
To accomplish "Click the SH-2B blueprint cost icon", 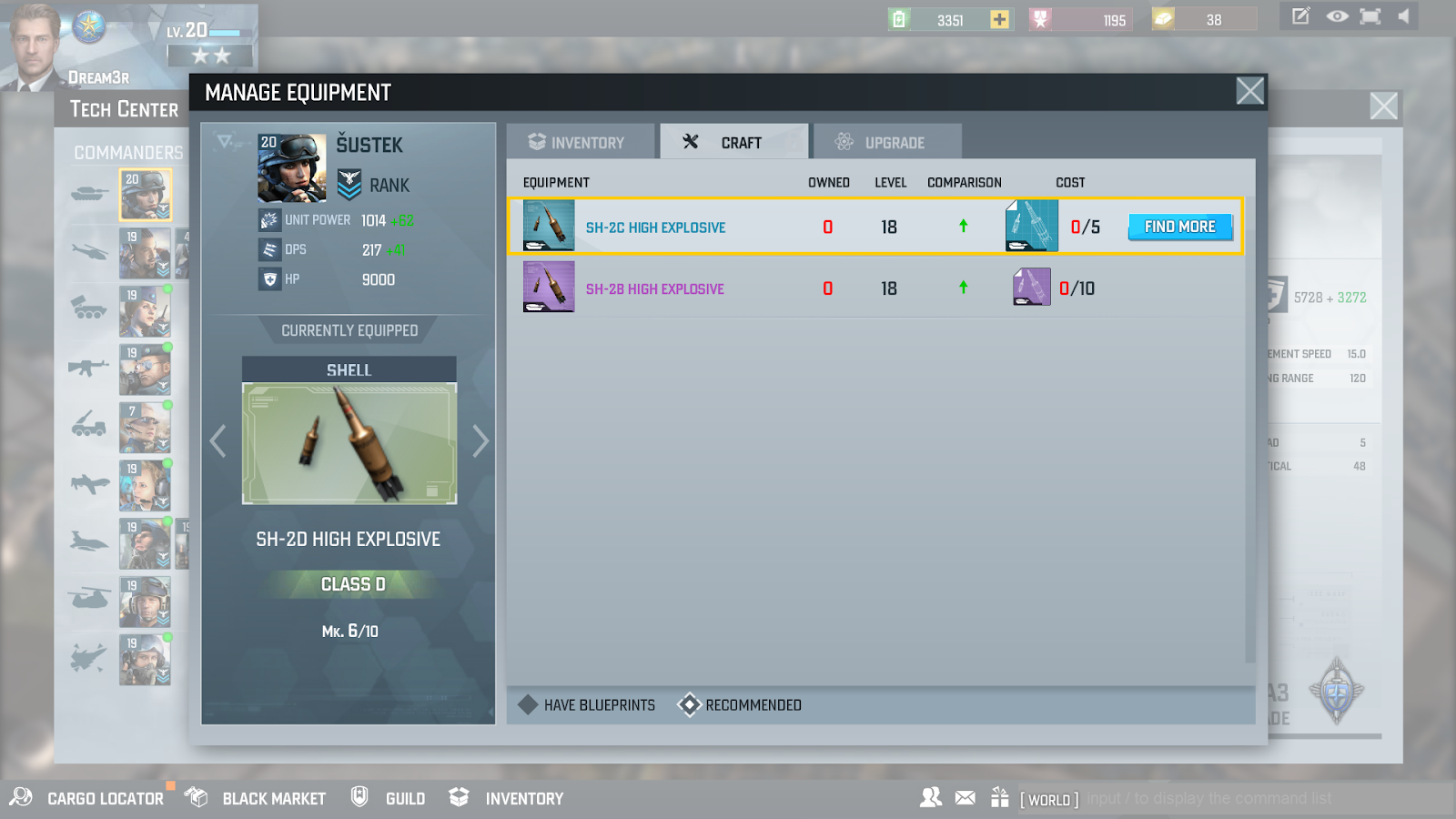I will click(1032, 287).
